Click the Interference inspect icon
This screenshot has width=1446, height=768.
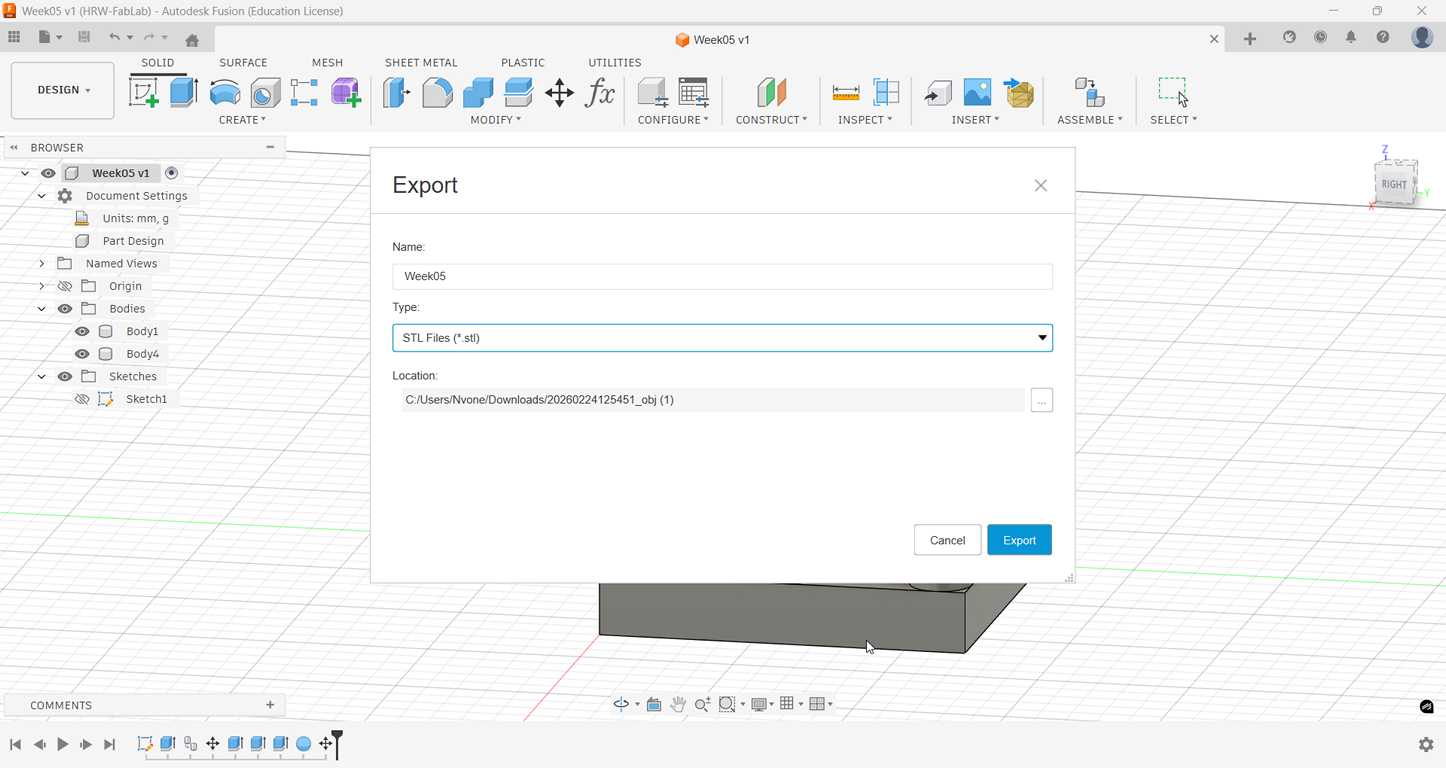(886, 93)
